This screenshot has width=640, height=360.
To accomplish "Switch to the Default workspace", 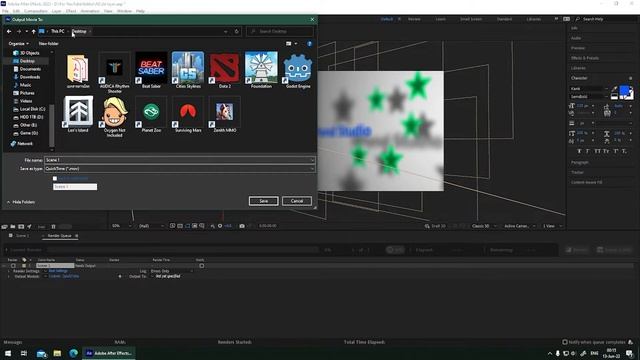I will pyautogui.click(x=387, y=19).
